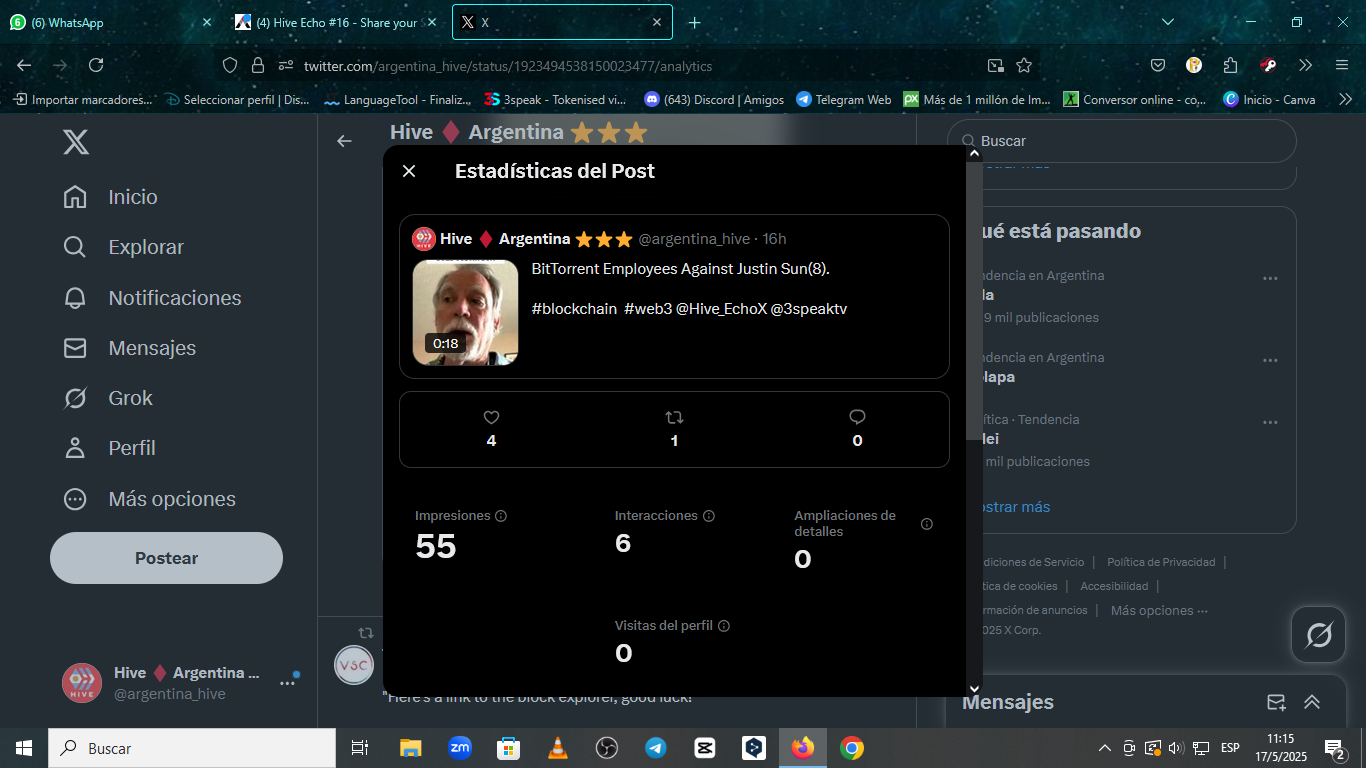Open the post video thumbnail
1366x768 pixels.
[466, 313]
